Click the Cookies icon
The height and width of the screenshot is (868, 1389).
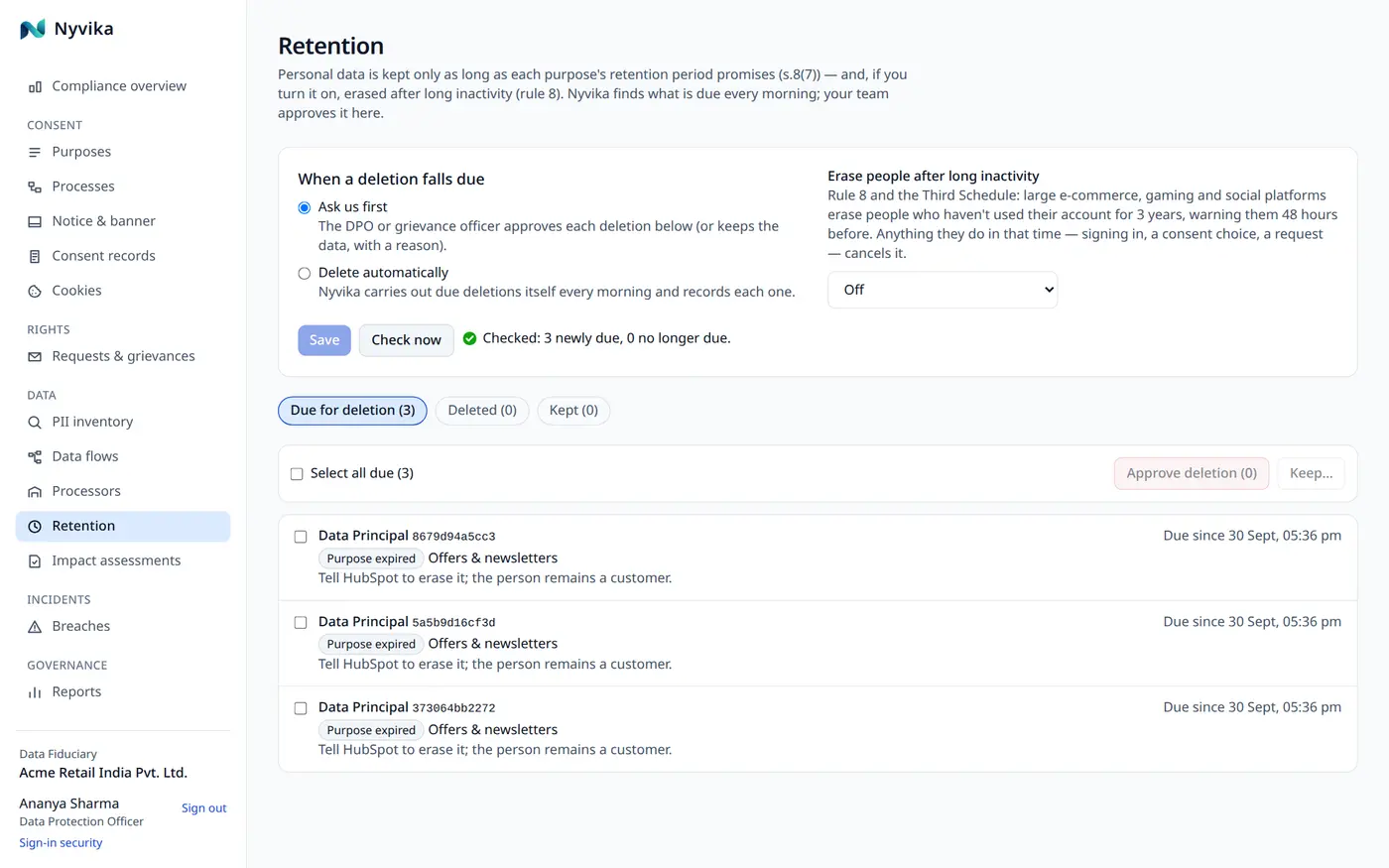click(35, 291)
